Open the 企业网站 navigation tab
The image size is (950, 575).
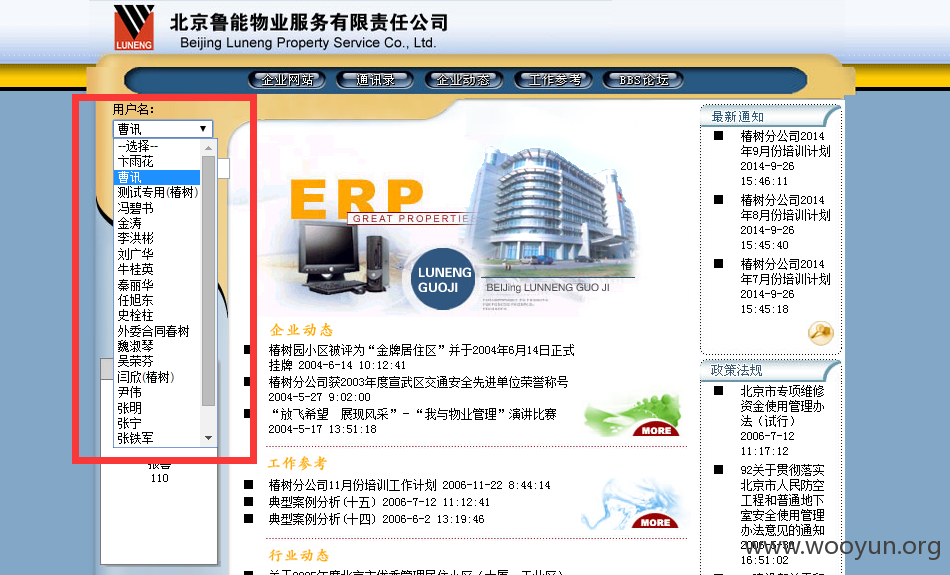(x=287, y=80)
